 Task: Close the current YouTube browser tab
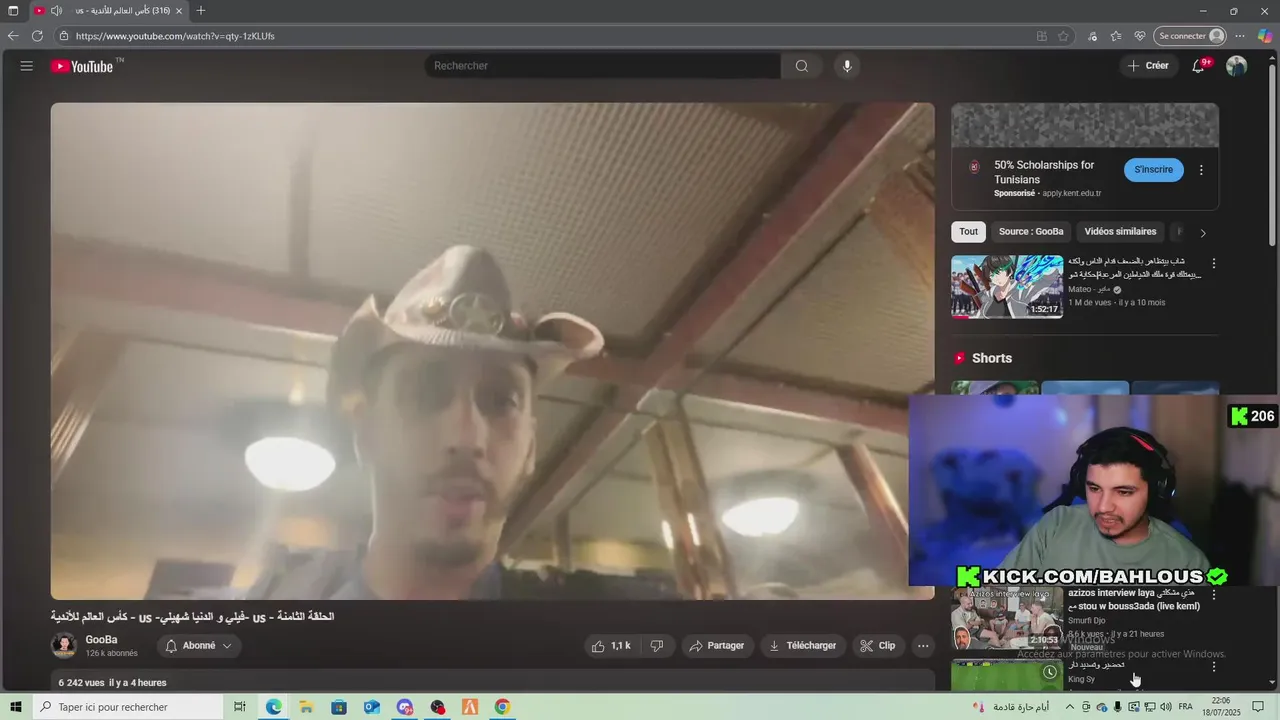click(179, 11)
